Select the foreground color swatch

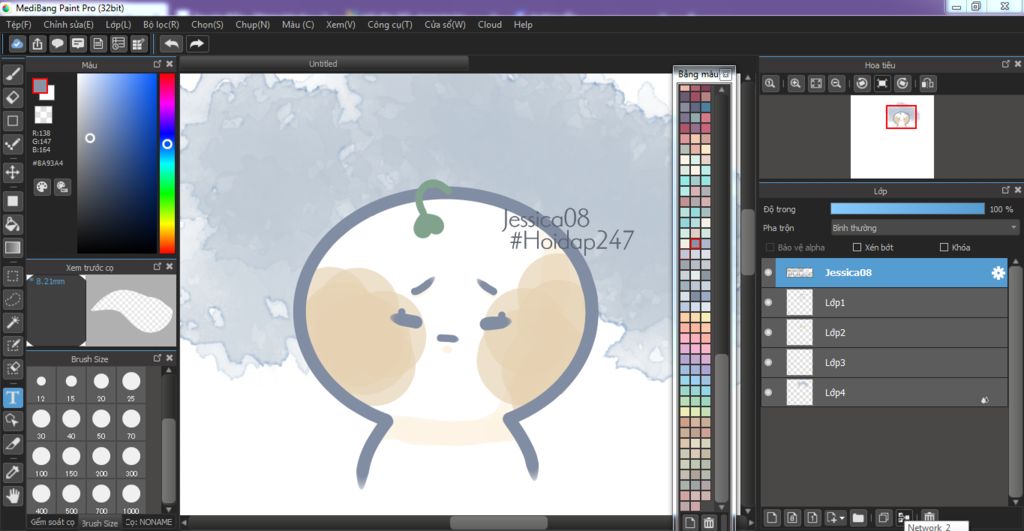40,86
